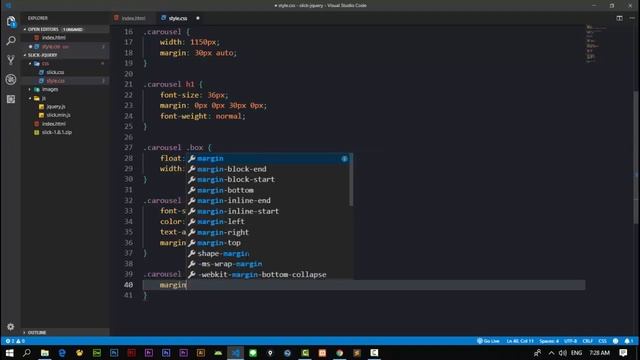Click the feedback smiley in status bar
This screenshot has width=640, height=360.
click(x=615, y=341)
